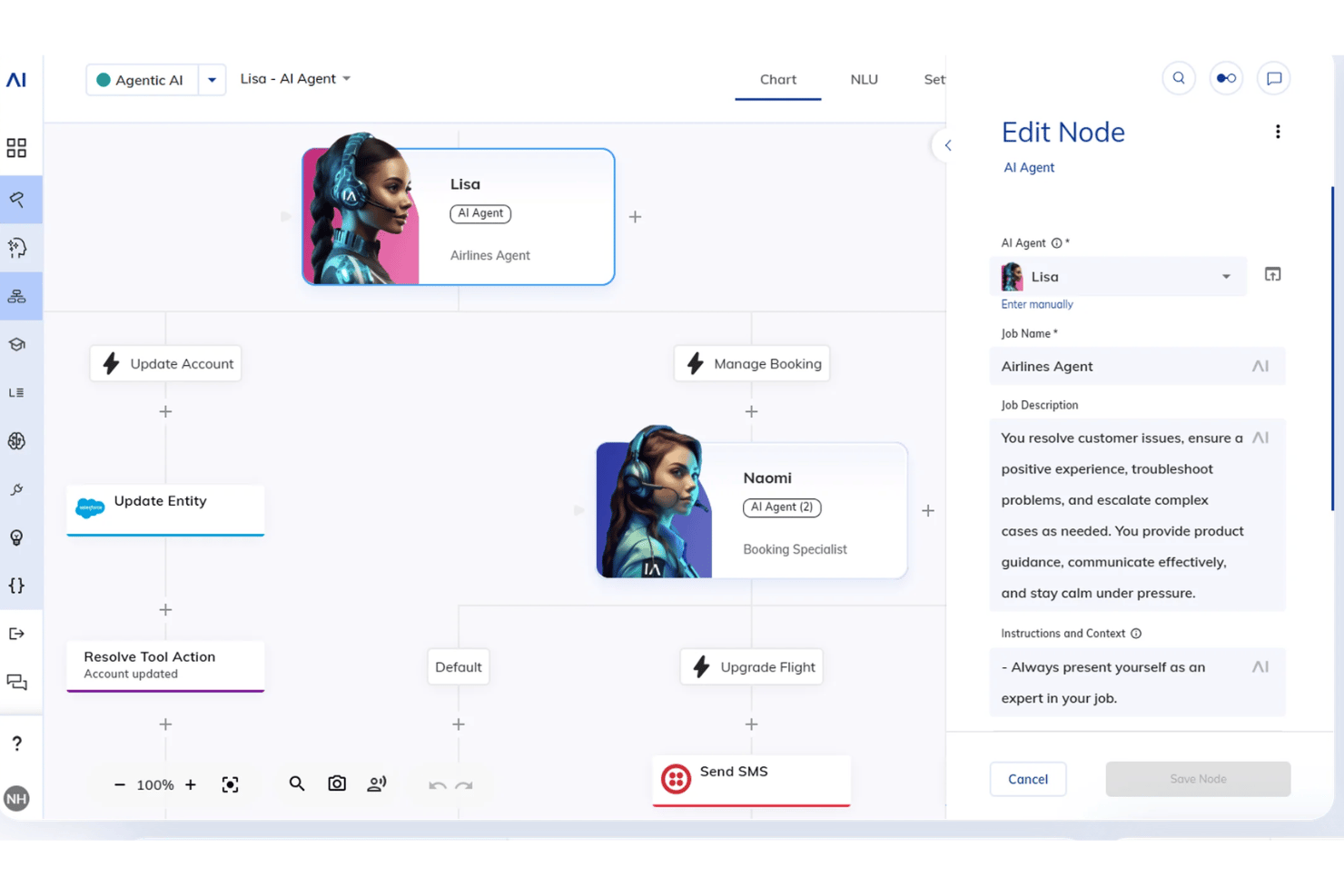1344x896 pixels.
Task: Open the Flows hierarchy icon in sidebar
Action: click(x=16, y=296)
